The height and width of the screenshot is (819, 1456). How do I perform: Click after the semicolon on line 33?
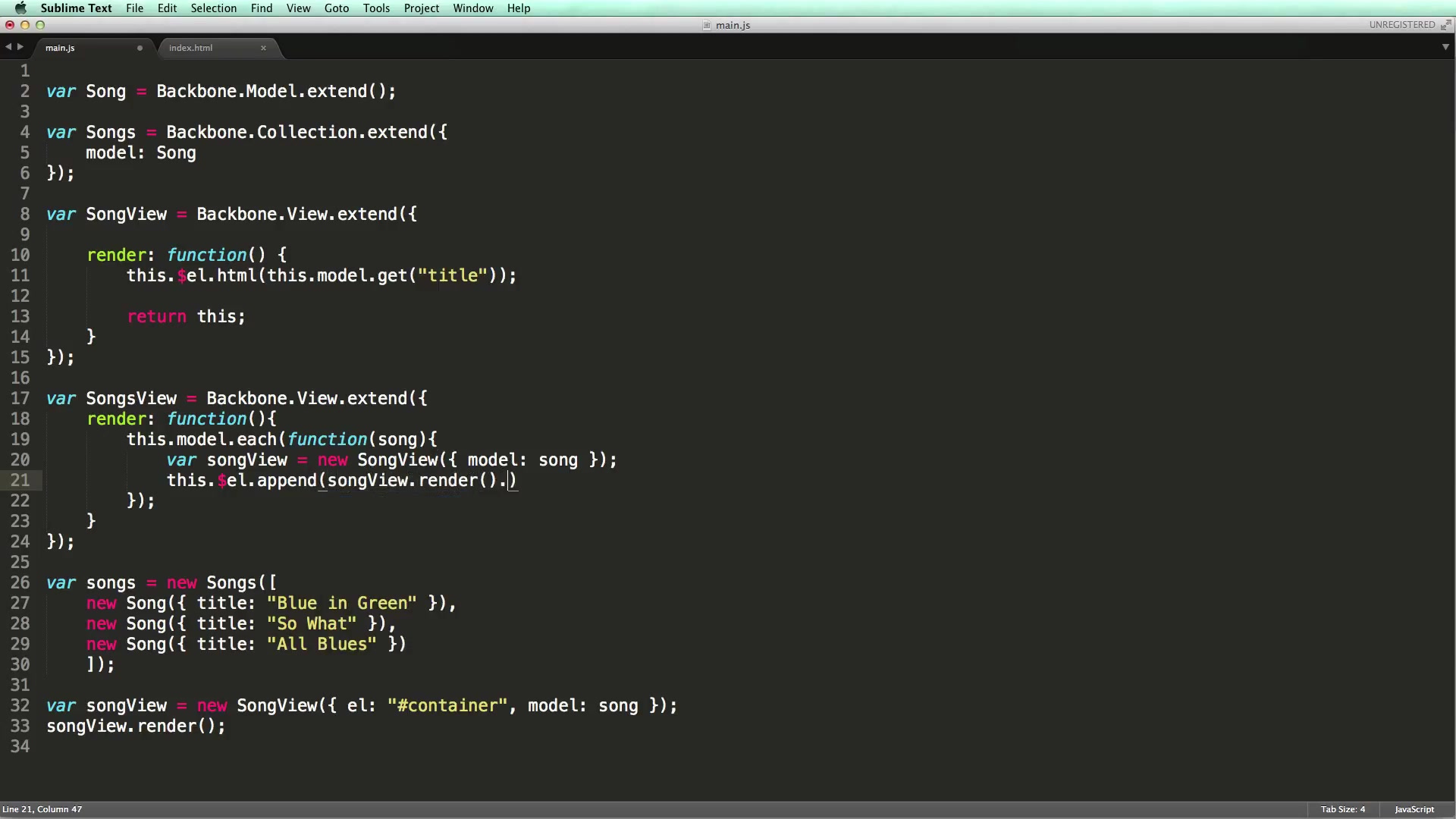227,726
